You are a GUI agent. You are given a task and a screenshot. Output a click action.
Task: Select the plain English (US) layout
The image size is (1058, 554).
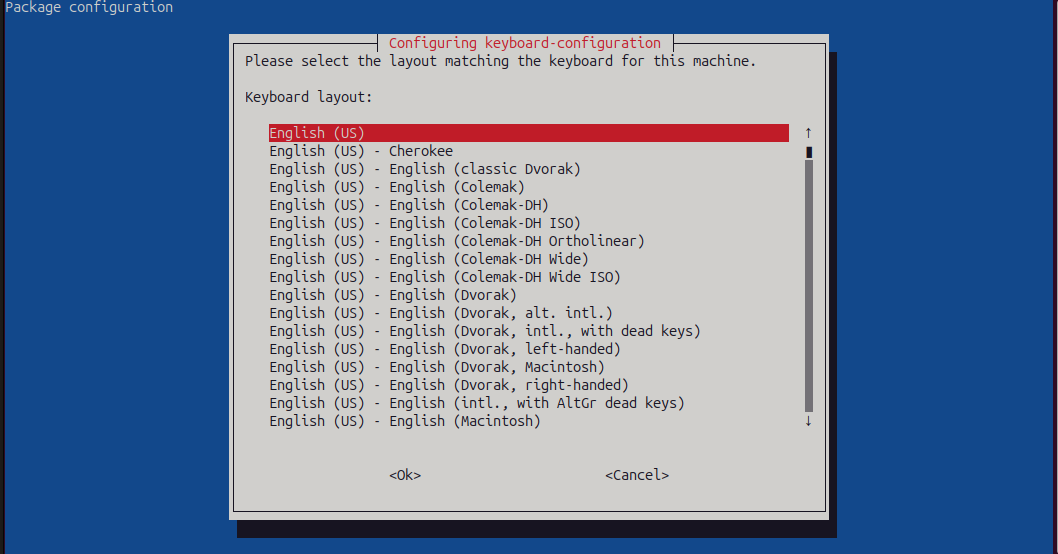[528, 133]
